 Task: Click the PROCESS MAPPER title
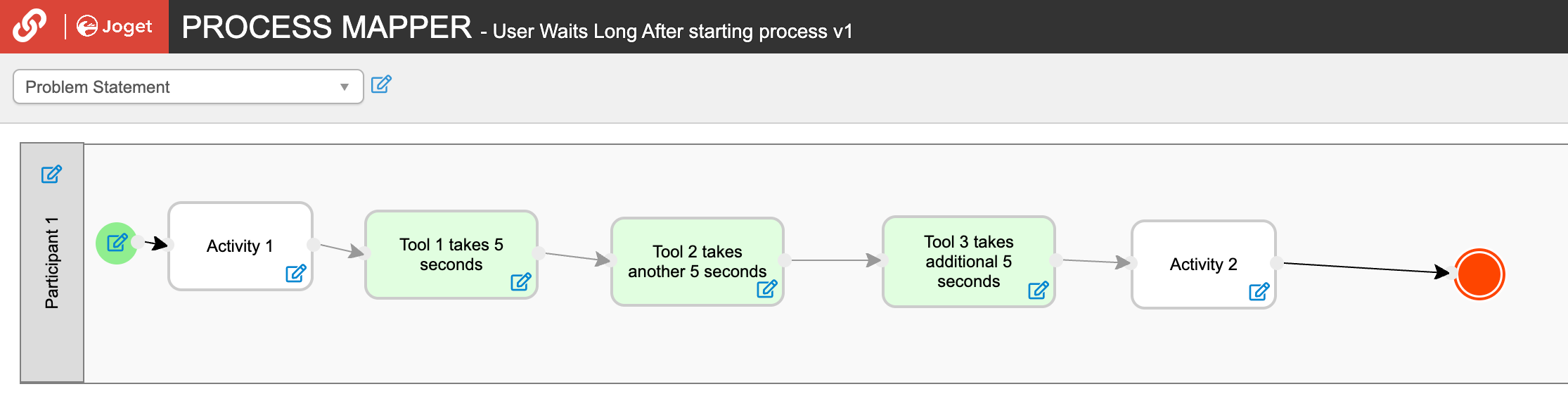327,27
